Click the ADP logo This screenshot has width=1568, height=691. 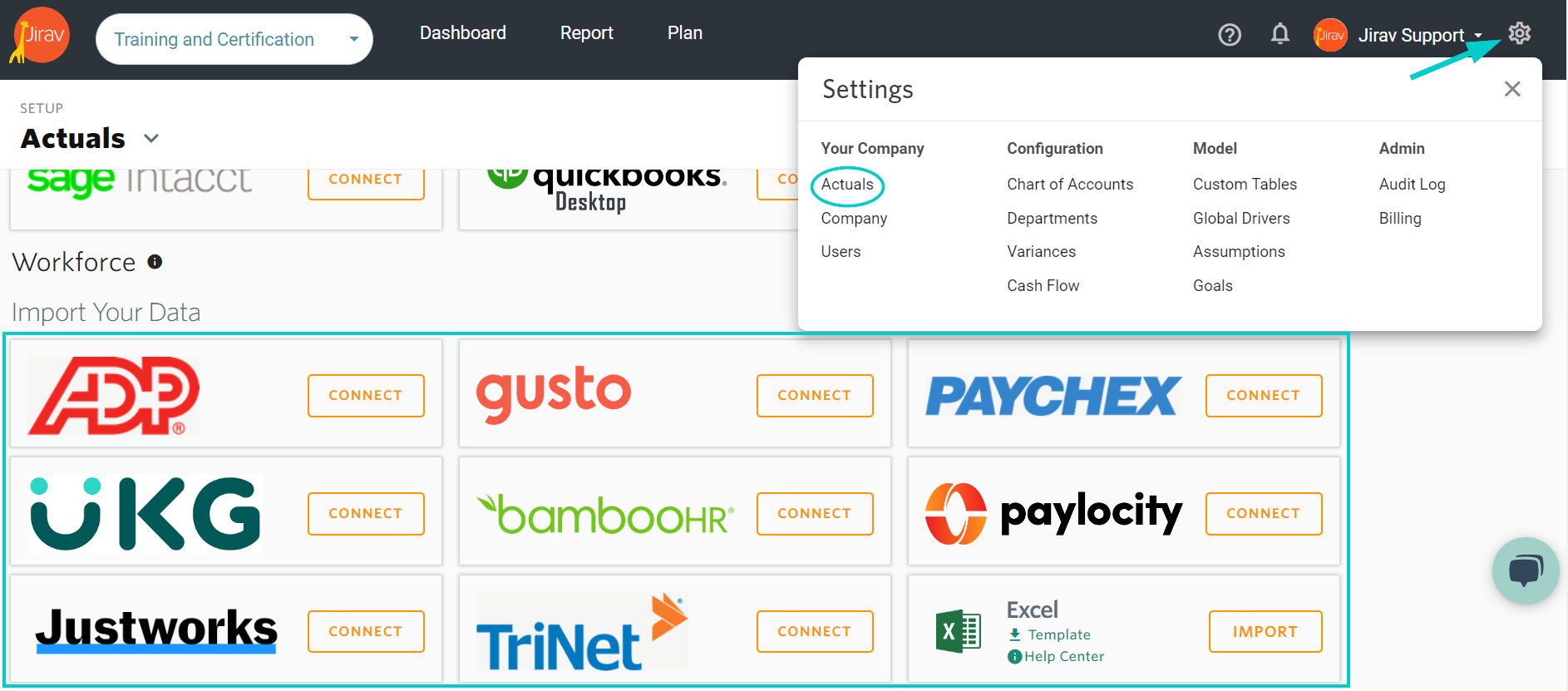coord(114,396)
